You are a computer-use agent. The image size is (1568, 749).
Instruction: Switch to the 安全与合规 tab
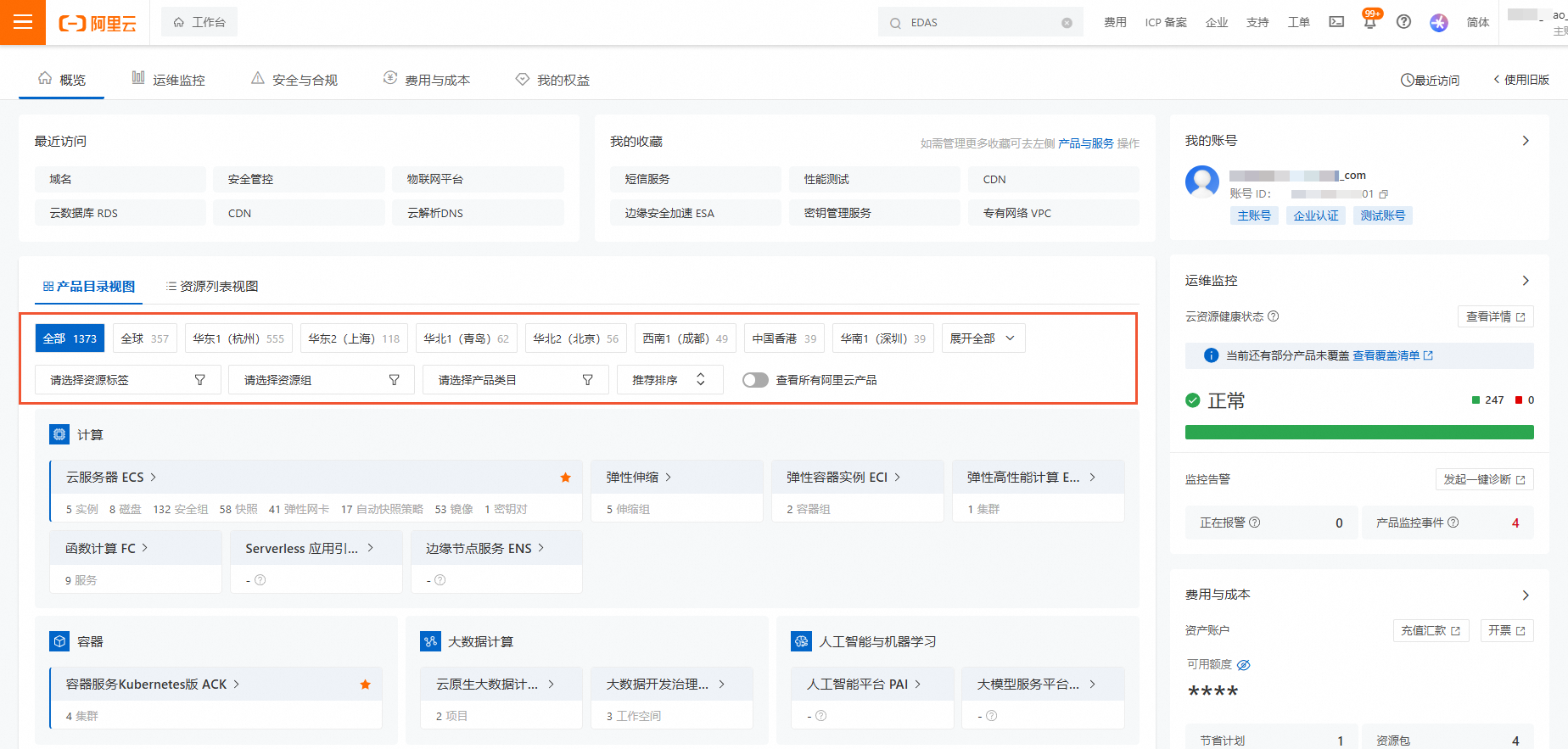(294, 80)
